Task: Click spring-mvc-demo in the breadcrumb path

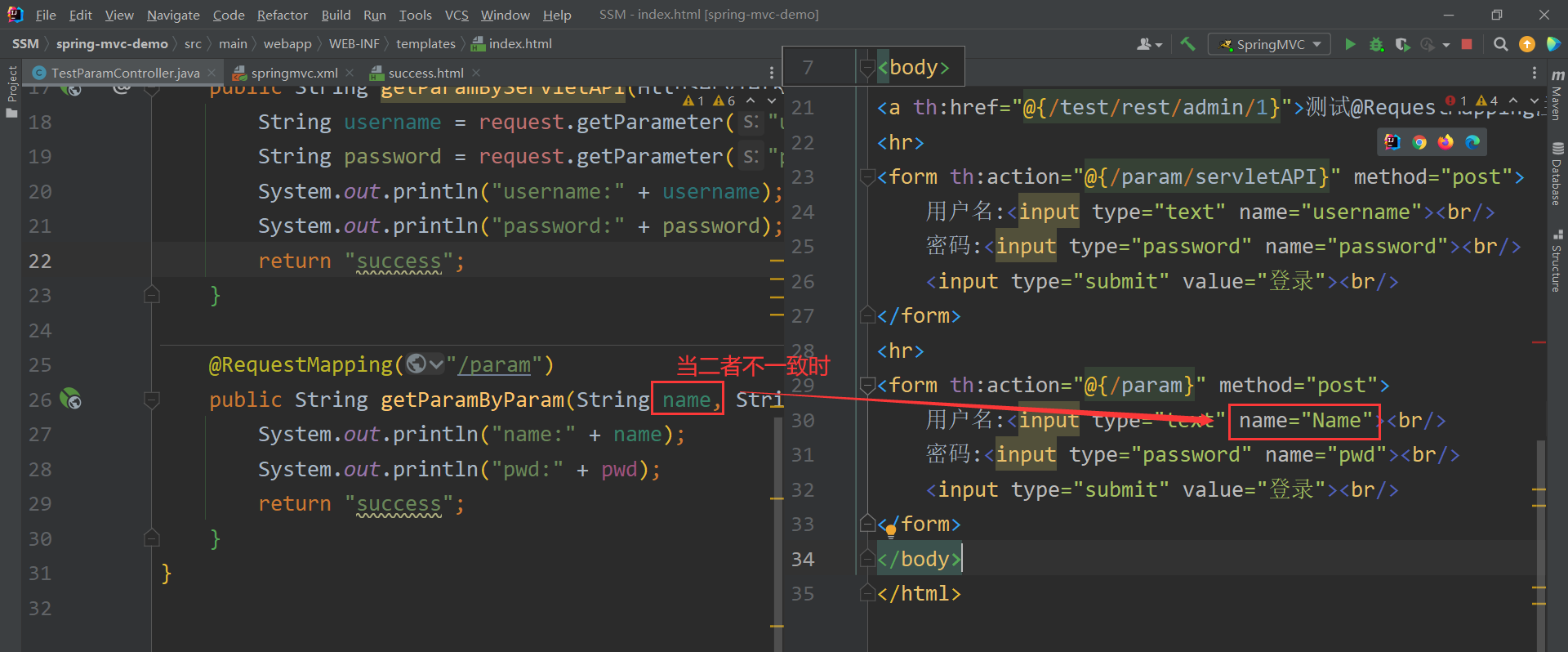Action: coord(112,44)
